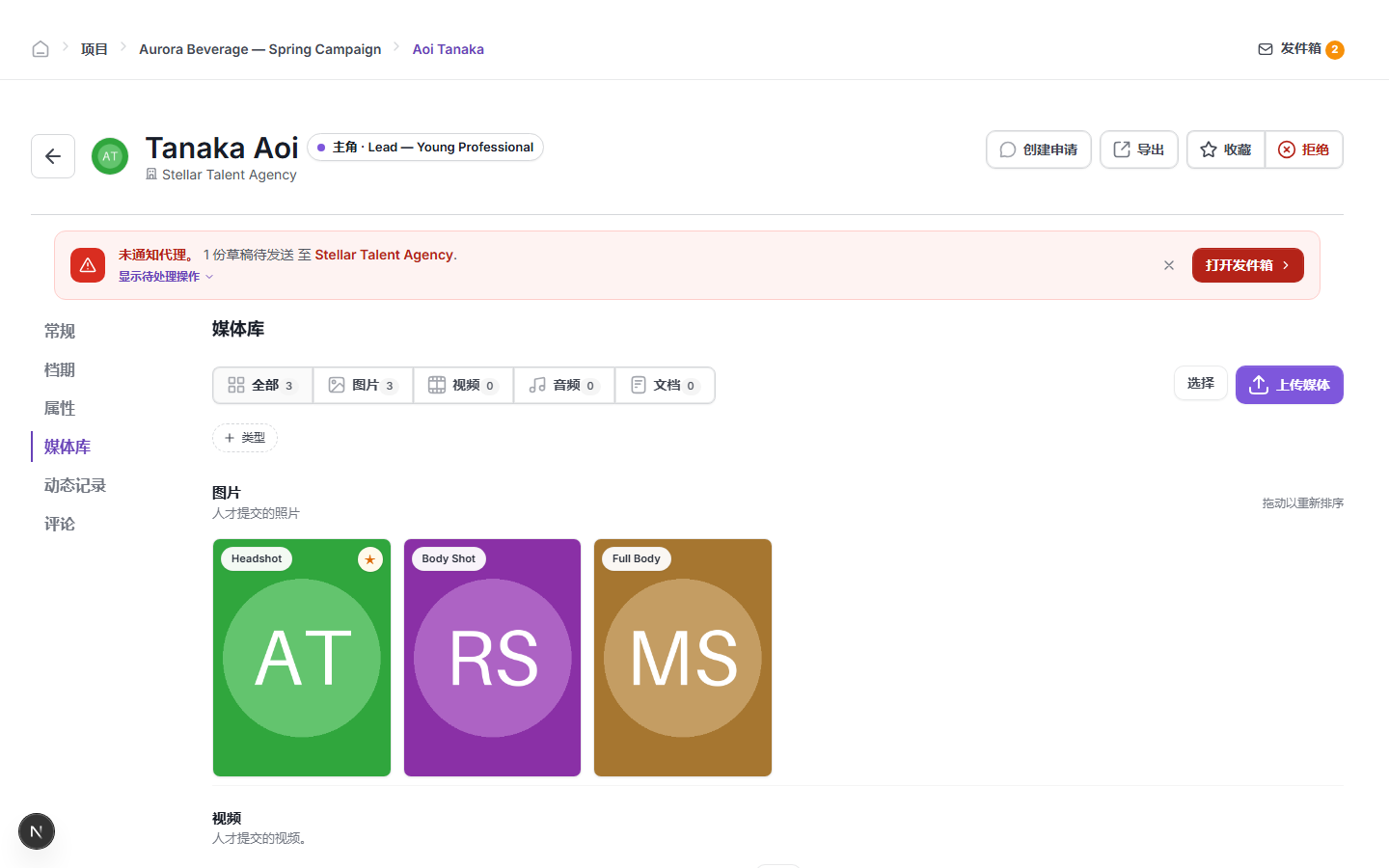Click 打开发件箱 red button
The image size is (1389, 868).
click(1248, 265)
